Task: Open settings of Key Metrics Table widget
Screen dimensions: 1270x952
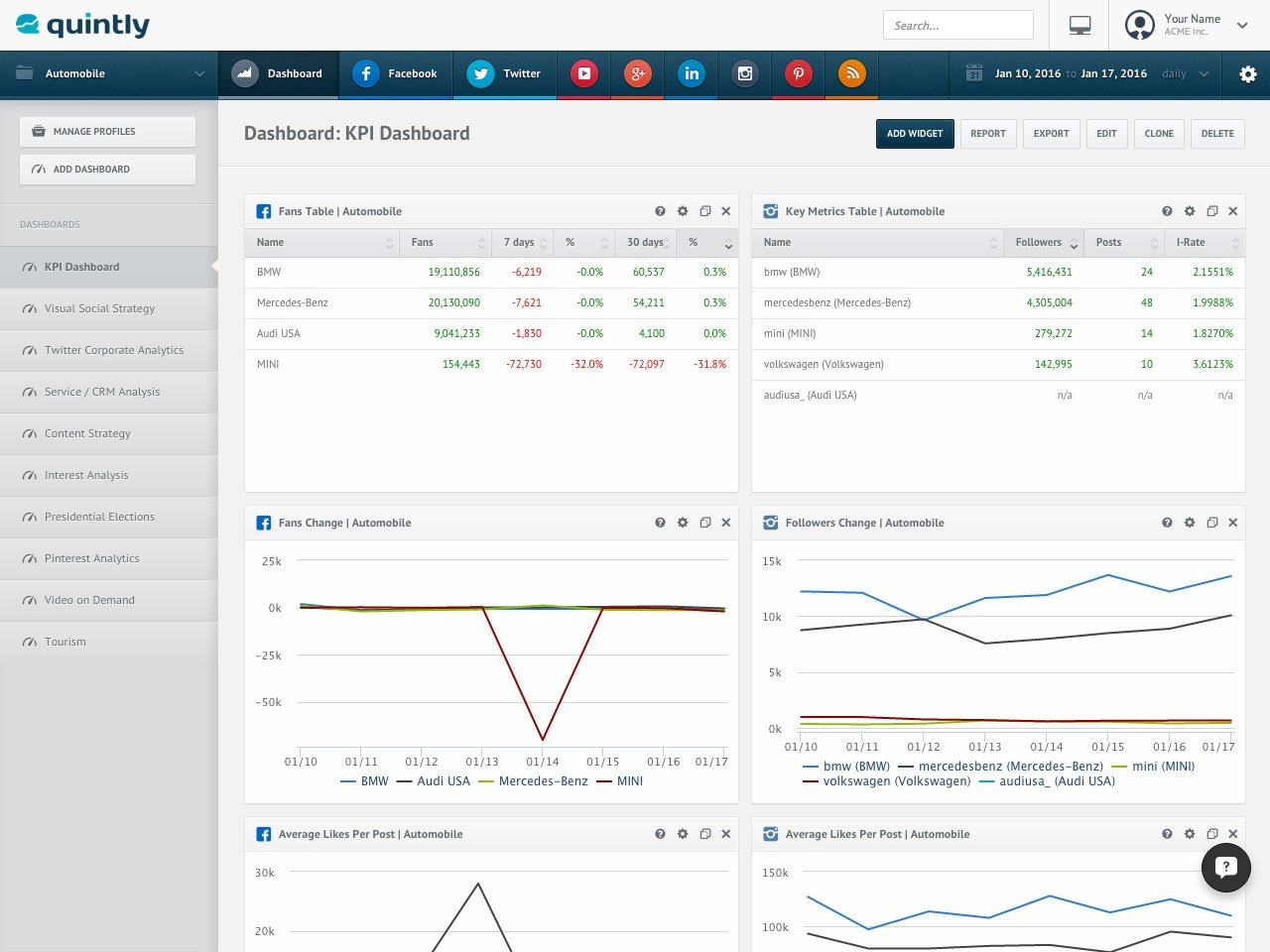Action: (1190, 211)
